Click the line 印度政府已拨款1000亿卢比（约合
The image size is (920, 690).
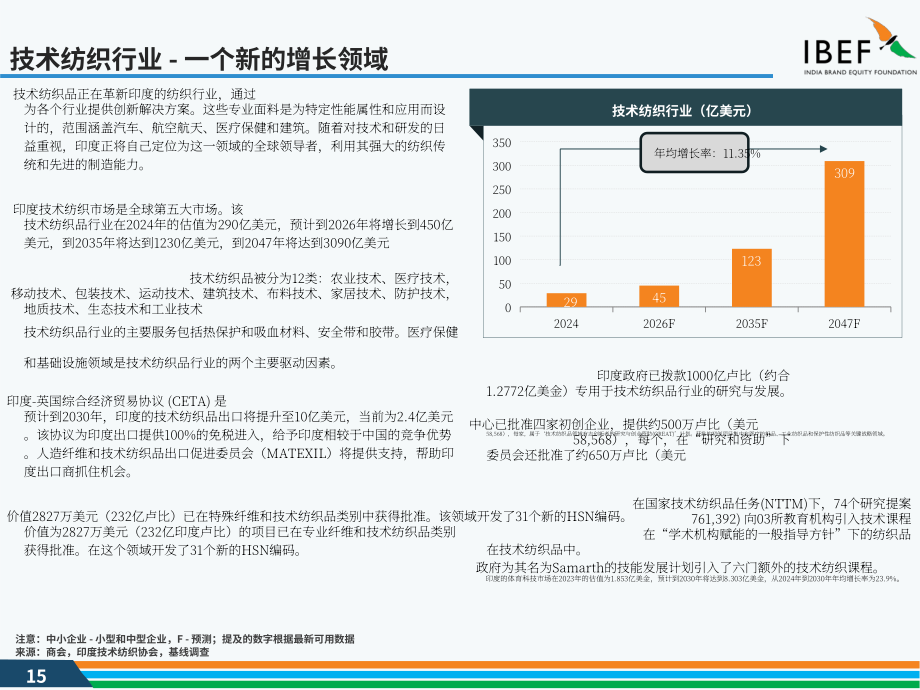click(x=694, y=376)
